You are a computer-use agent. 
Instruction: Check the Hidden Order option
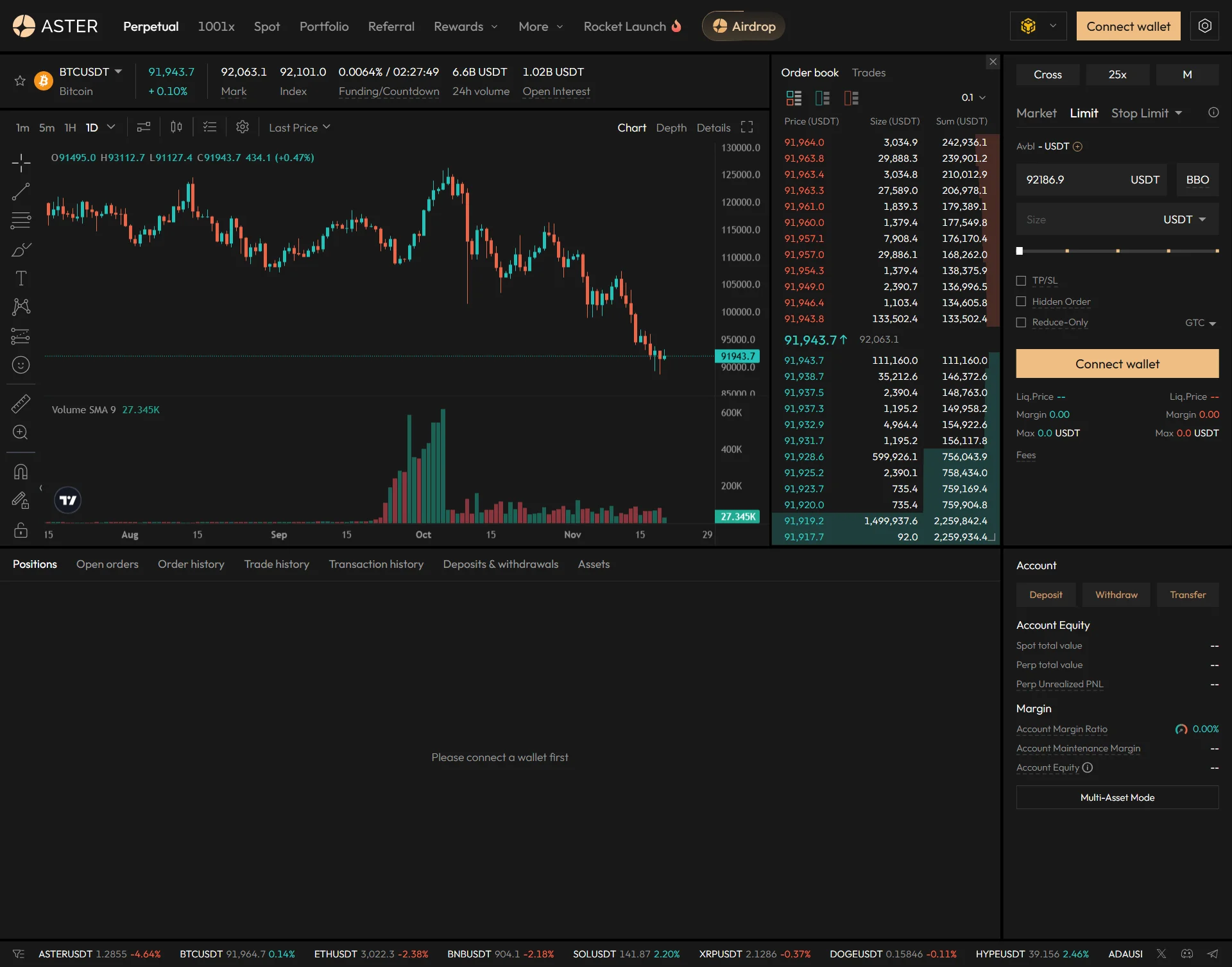[x=1022, y=301]
